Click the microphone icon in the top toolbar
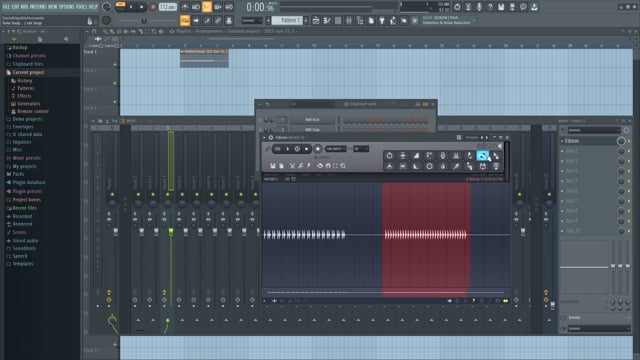Viewport: 640px width, 360px height. [479, 7]
